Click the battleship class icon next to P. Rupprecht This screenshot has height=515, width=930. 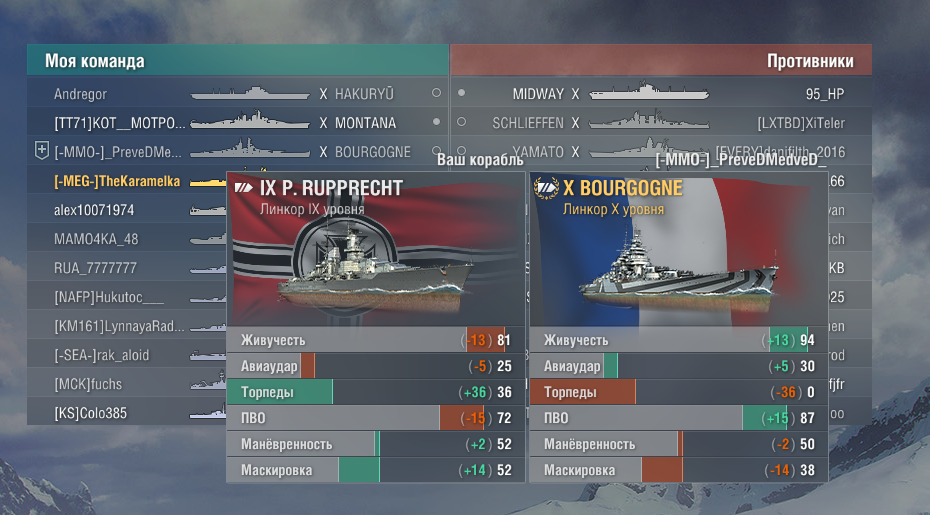[x=244, y=188]
